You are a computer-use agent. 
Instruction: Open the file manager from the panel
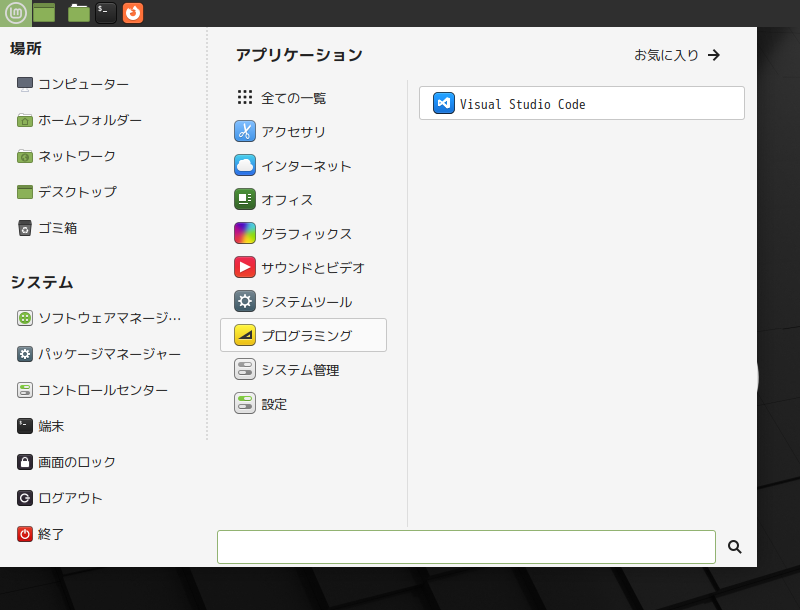79,13
